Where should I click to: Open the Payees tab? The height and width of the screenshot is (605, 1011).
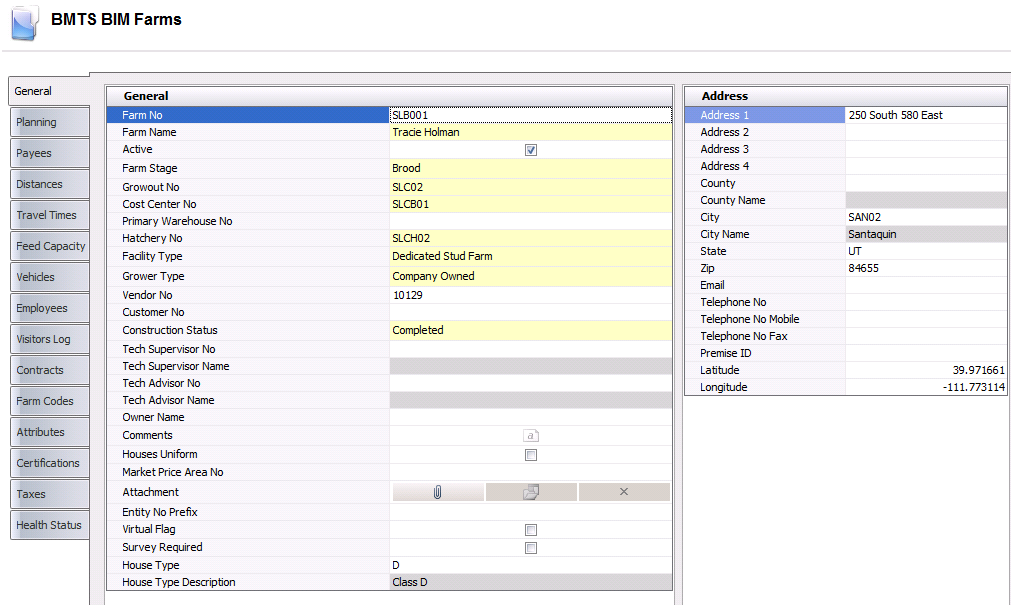[48, 153]
